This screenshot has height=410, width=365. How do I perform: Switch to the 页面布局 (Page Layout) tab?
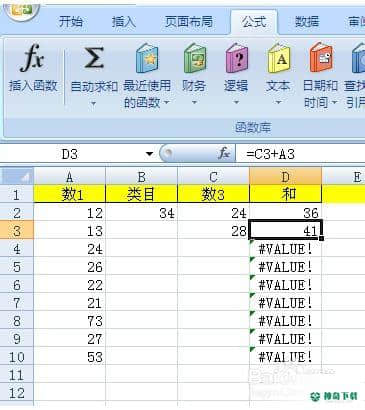click(x=189, y=22)
